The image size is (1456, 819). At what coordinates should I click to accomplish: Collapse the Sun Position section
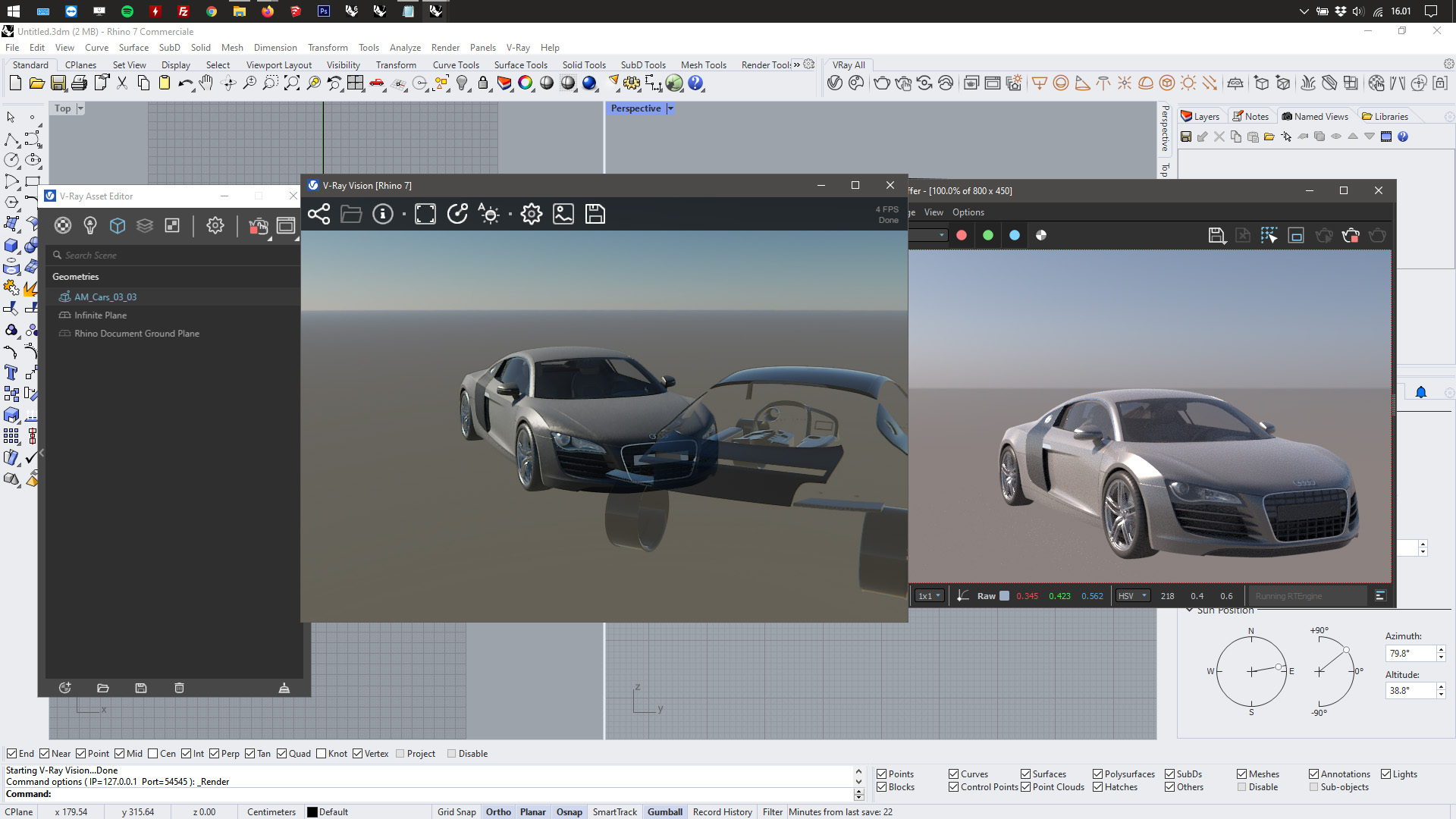coord(1190,610)
